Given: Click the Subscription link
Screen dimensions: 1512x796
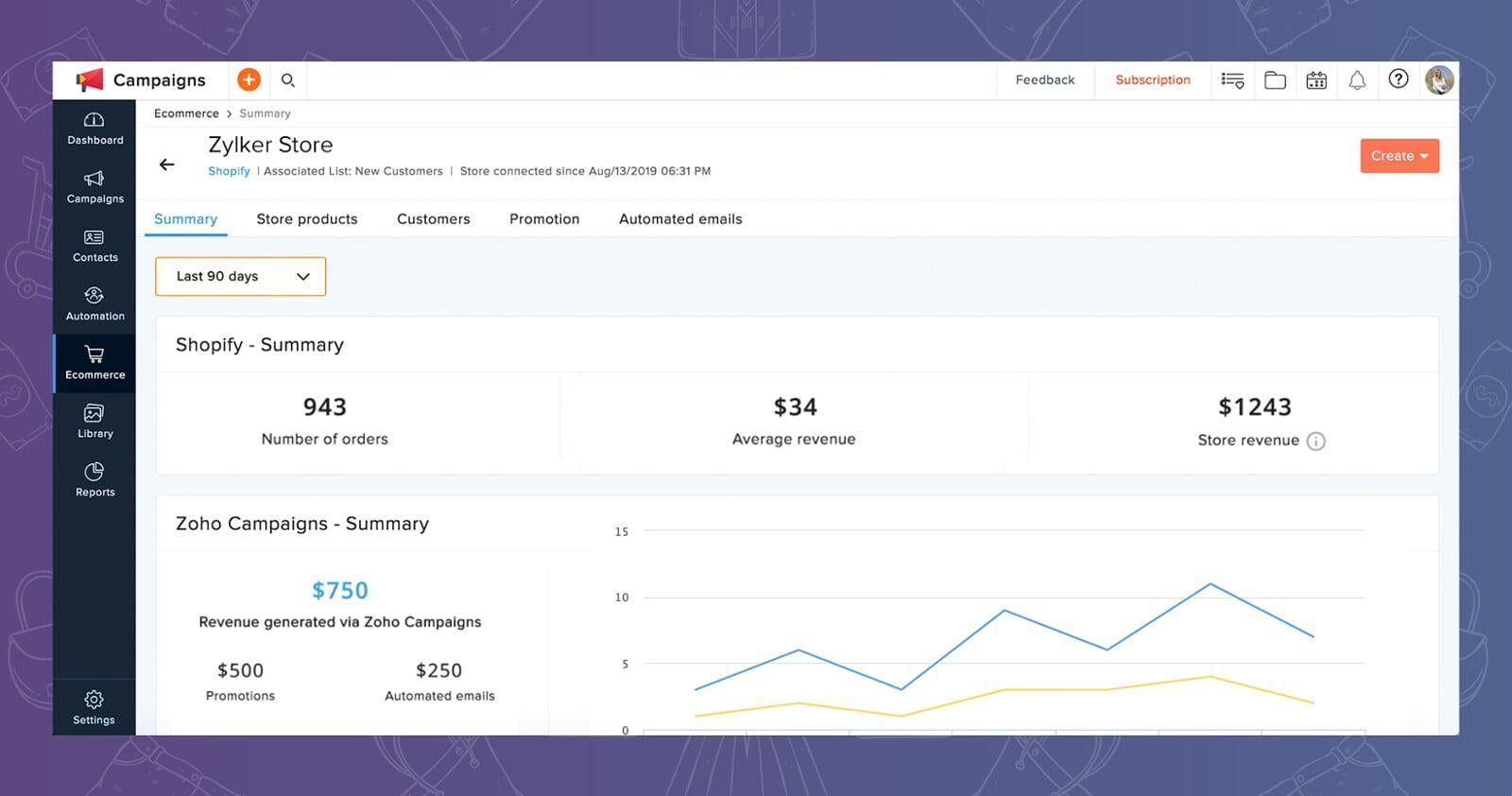Looking at the screenshot, I should [x=1153, y=80].
